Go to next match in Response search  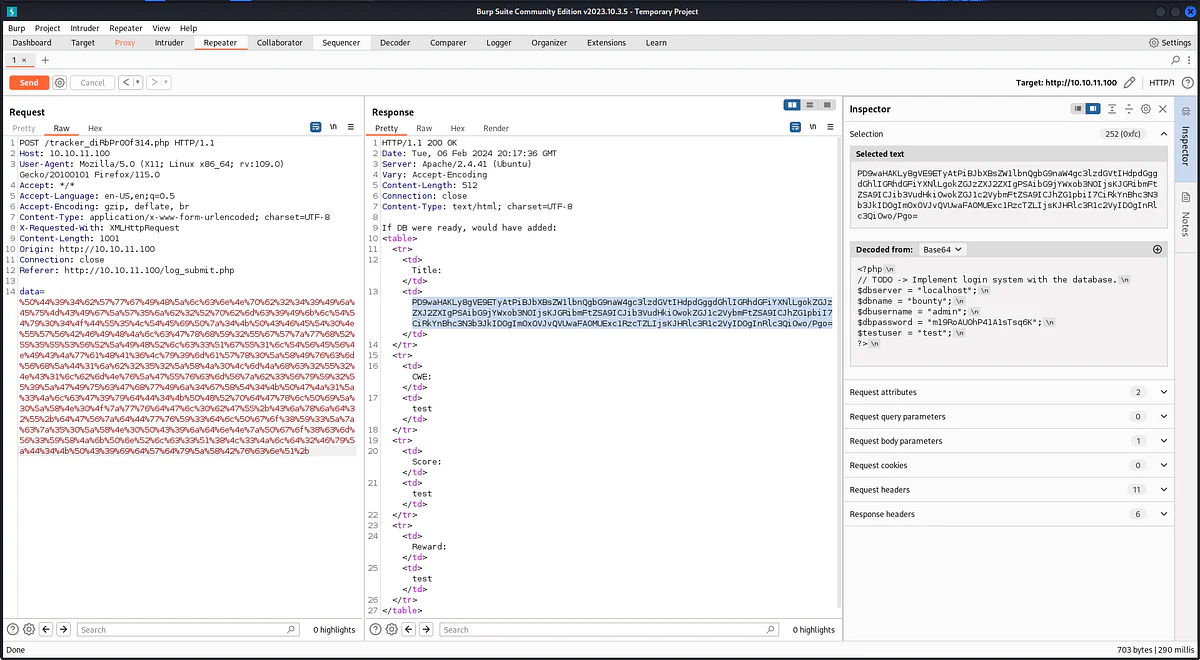point(427,629)
